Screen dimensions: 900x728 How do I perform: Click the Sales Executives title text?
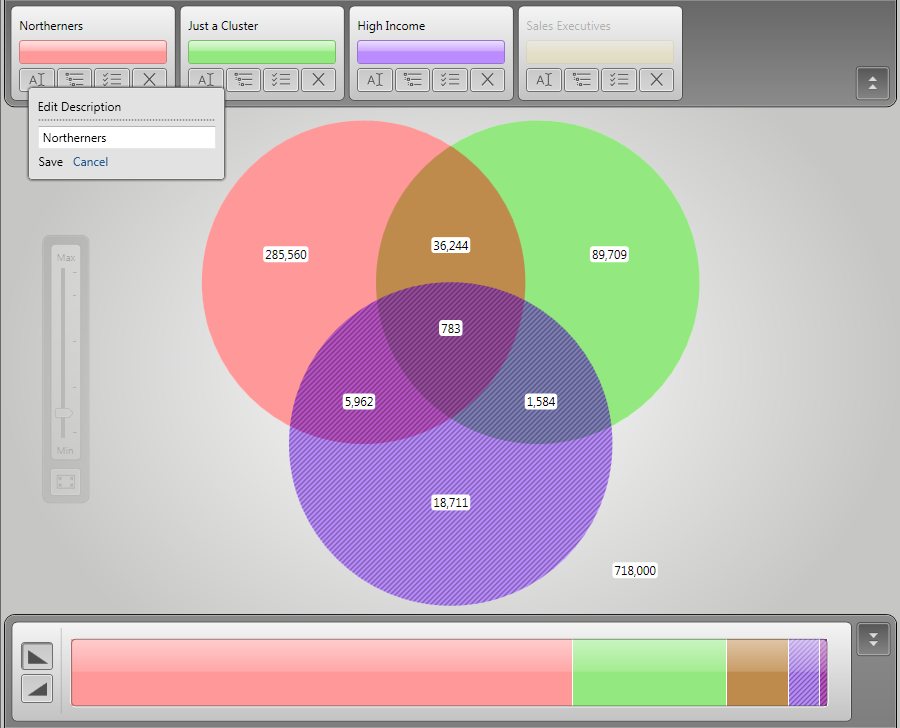[568, 26]
